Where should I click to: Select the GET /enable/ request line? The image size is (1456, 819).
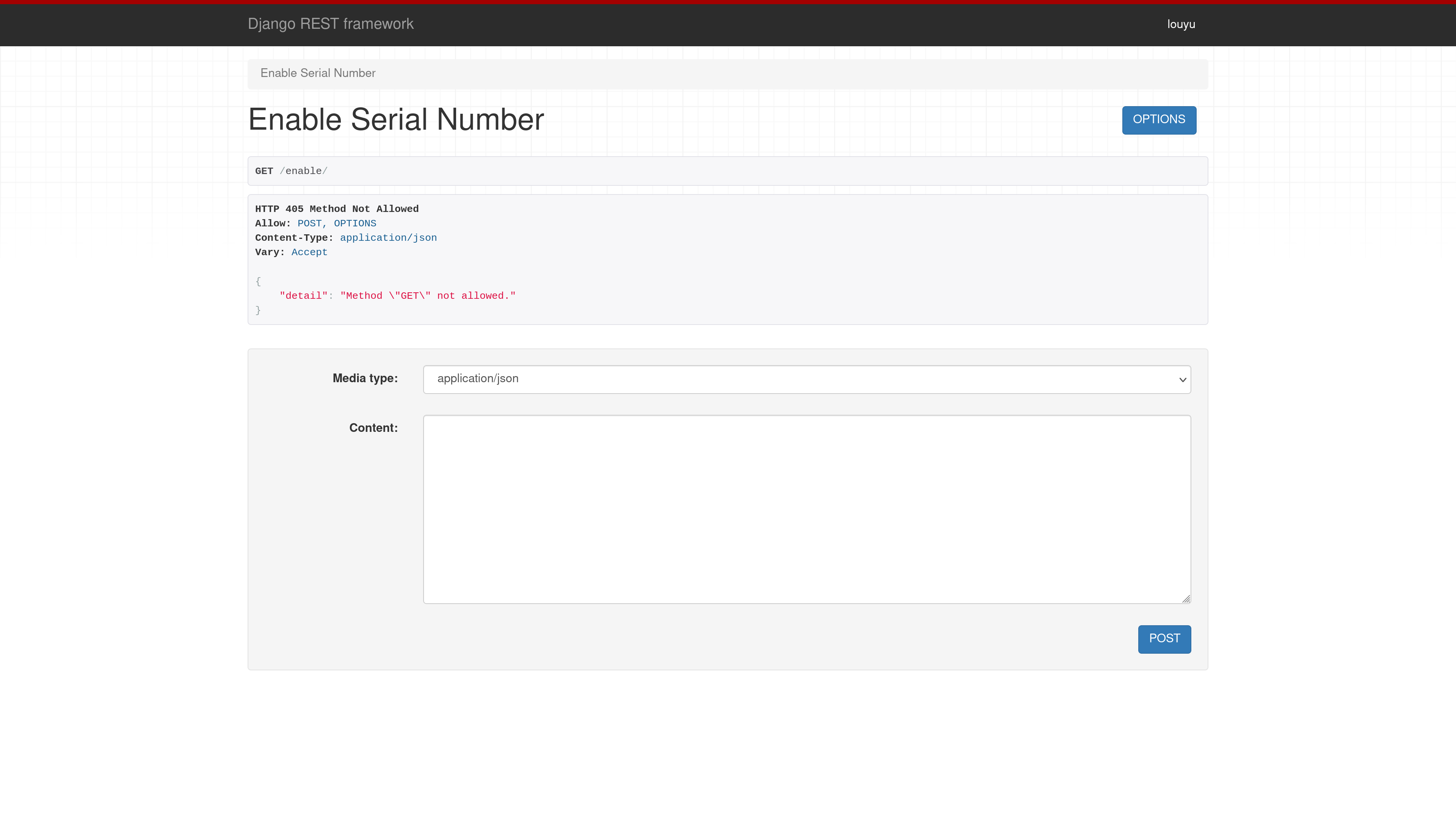pos(291,171)
